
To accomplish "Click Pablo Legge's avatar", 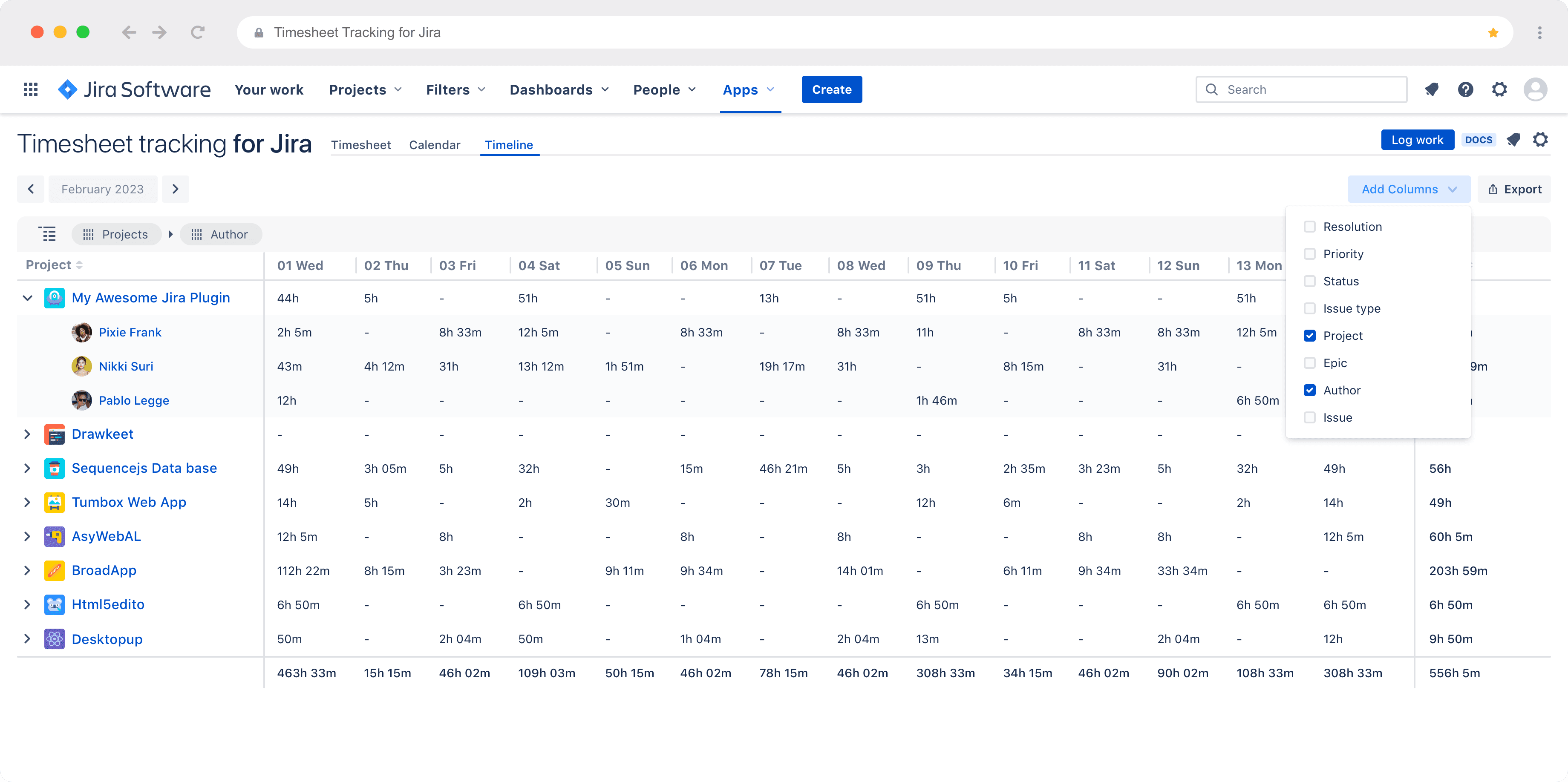I will pos(81,400).
